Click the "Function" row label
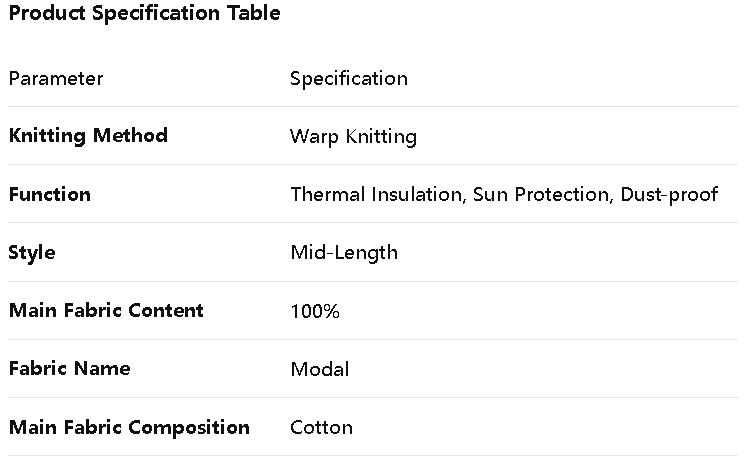Image resolution: width=755 pixels, height=461 pixels. [49, 194]
